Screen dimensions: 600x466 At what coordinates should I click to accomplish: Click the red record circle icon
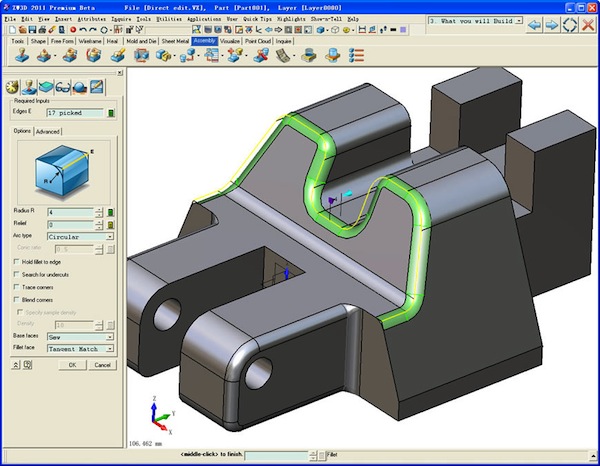(73, 29)
